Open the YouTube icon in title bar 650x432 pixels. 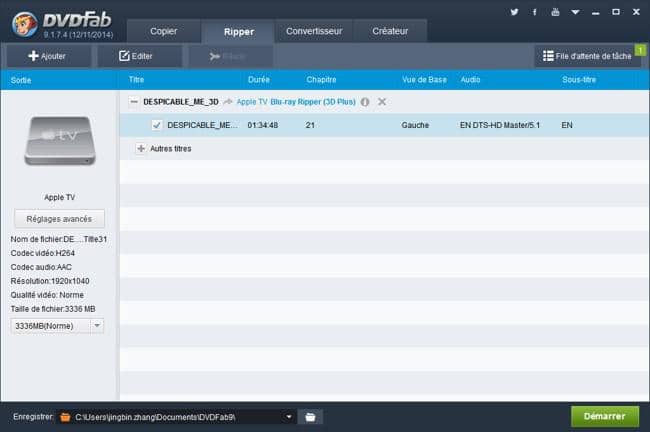tap(555, 12)
